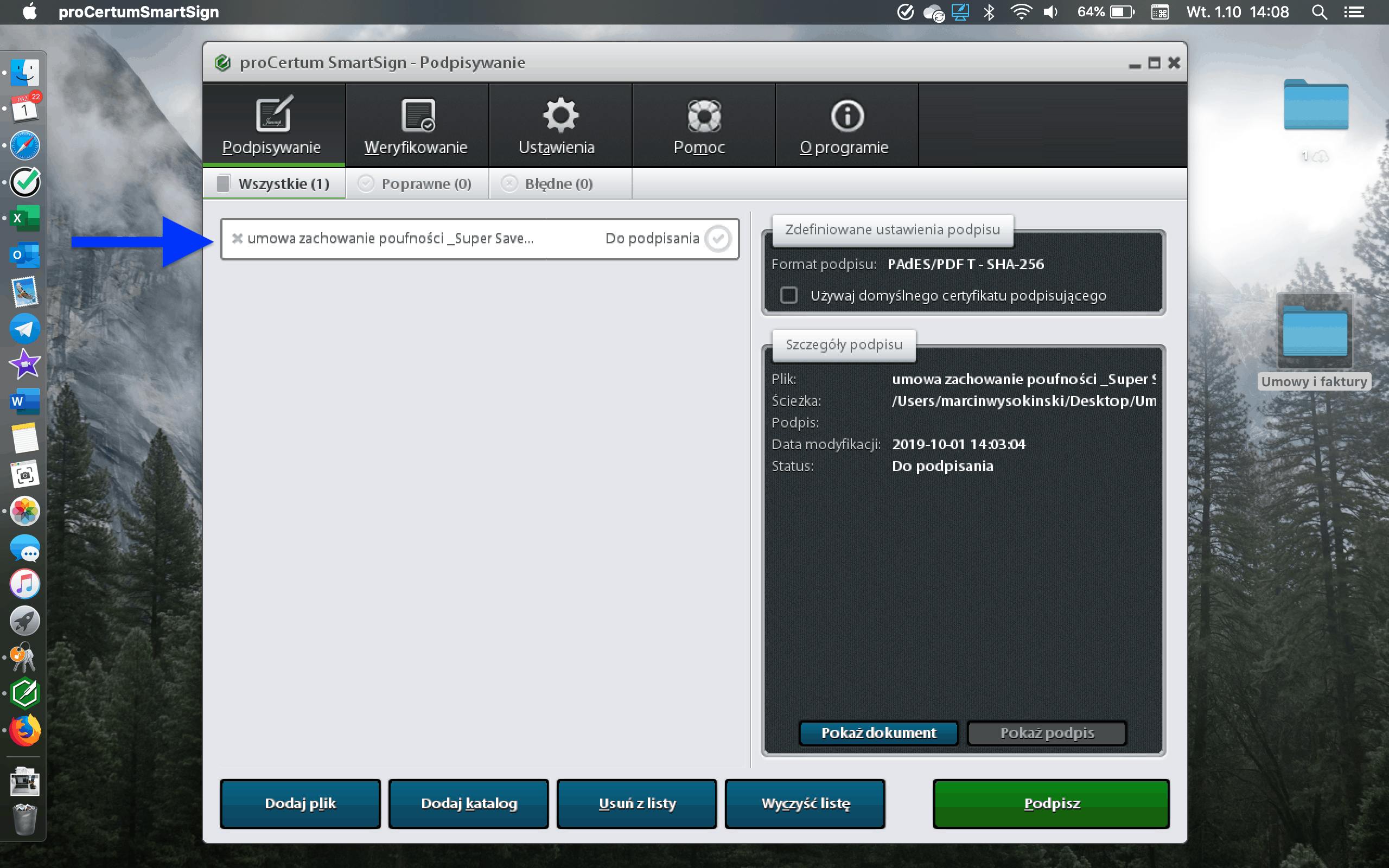Click the Dodaj plik button
The image size is (1389, 868).
[x=300, y=803]
